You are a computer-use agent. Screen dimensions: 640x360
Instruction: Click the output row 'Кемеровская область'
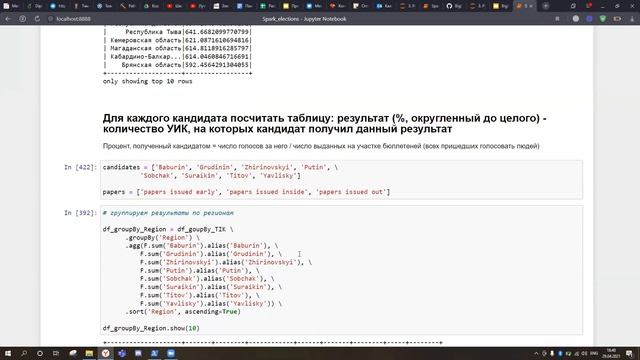tap(177, 40)
